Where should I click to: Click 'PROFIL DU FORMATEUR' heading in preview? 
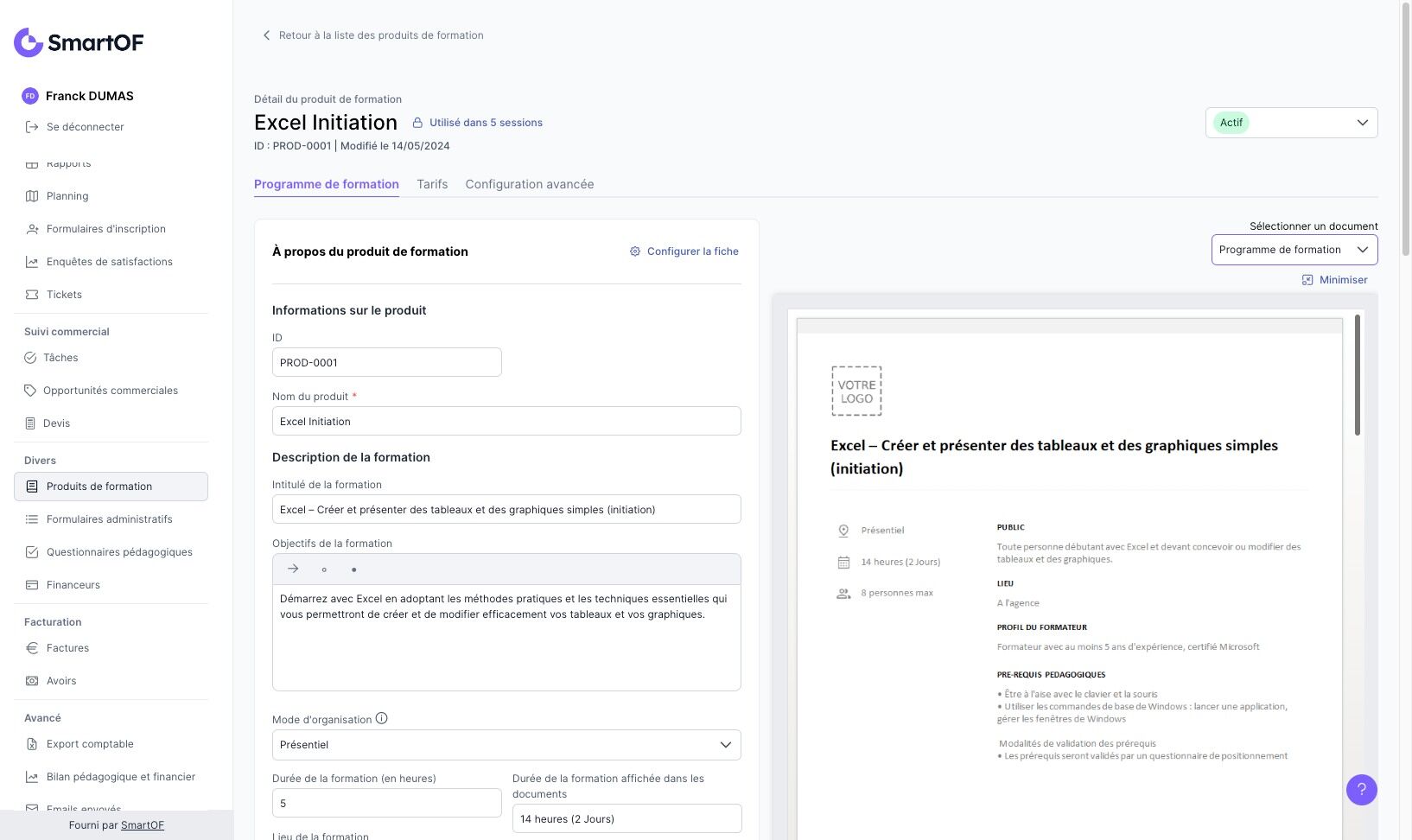[x=1042, y=627]
